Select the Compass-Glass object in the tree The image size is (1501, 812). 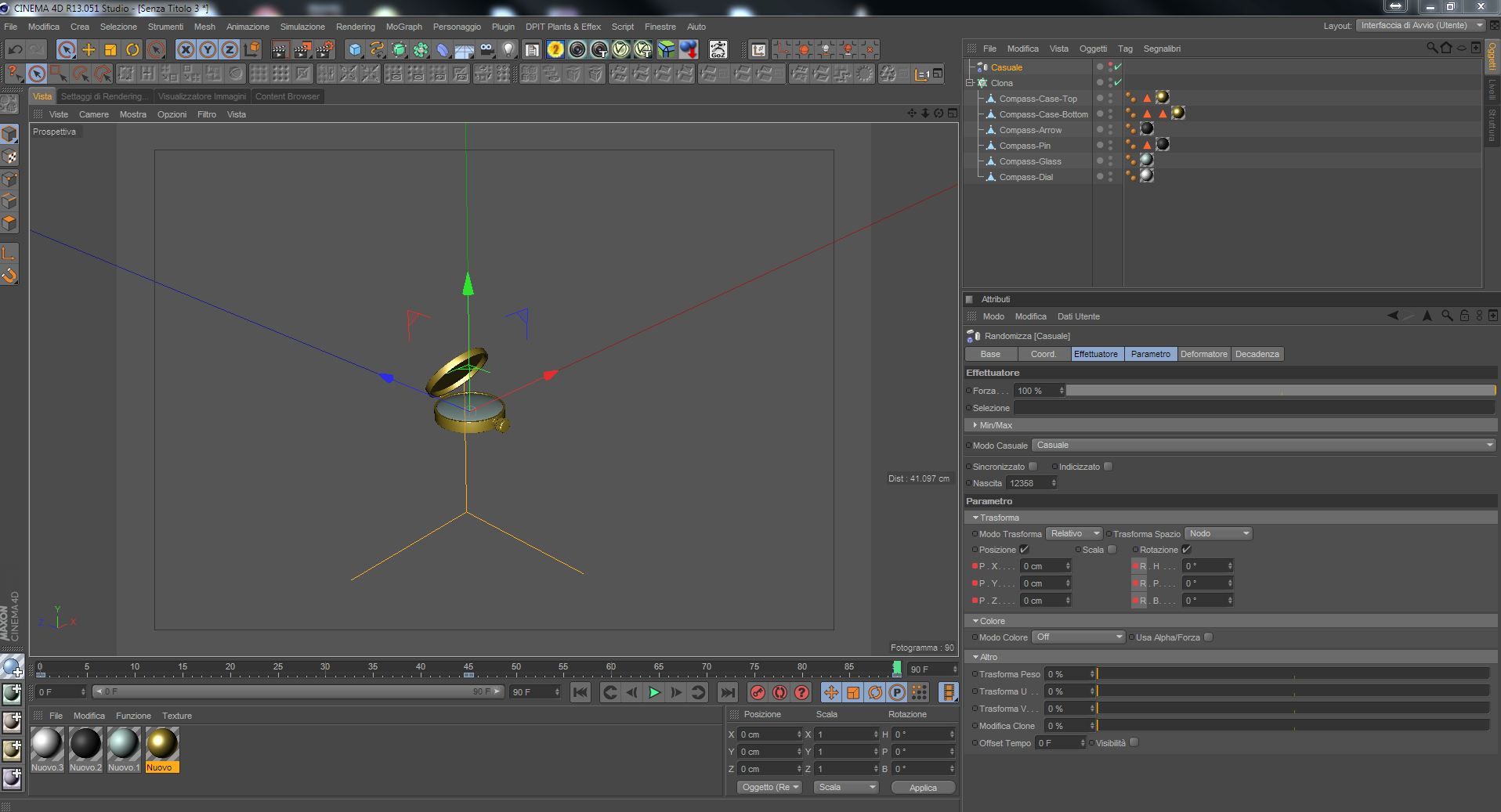click(1029, 161)
